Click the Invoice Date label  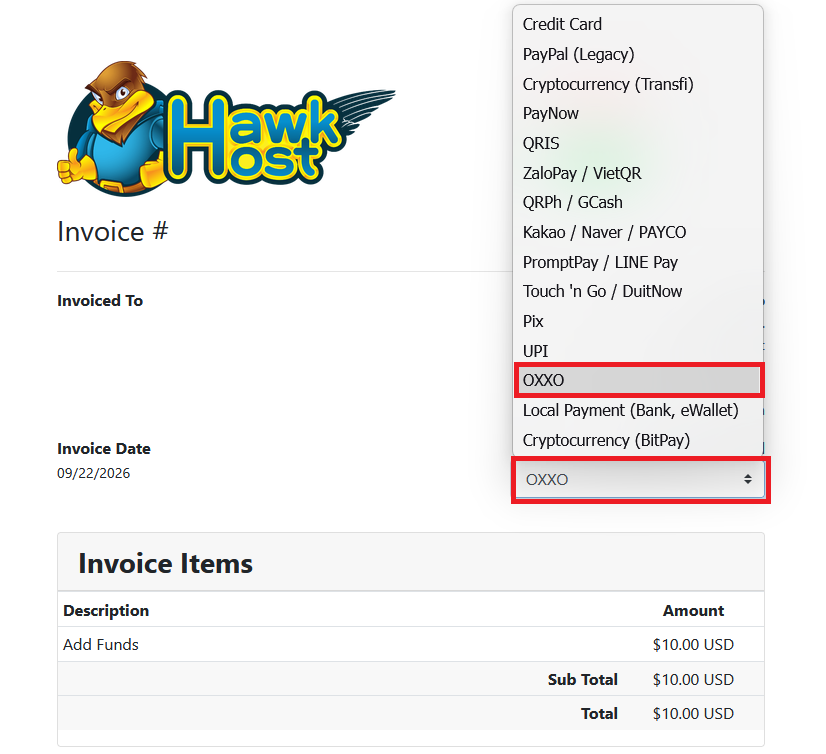(x=104, y=449)
